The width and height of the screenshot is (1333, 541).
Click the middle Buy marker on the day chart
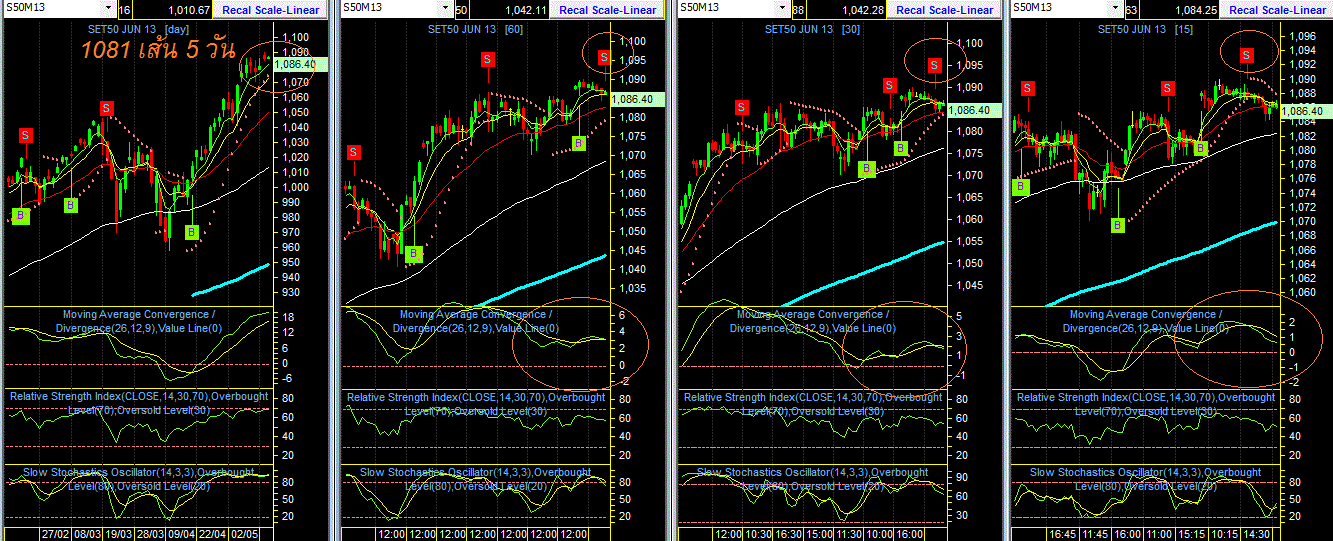[71, 205]
